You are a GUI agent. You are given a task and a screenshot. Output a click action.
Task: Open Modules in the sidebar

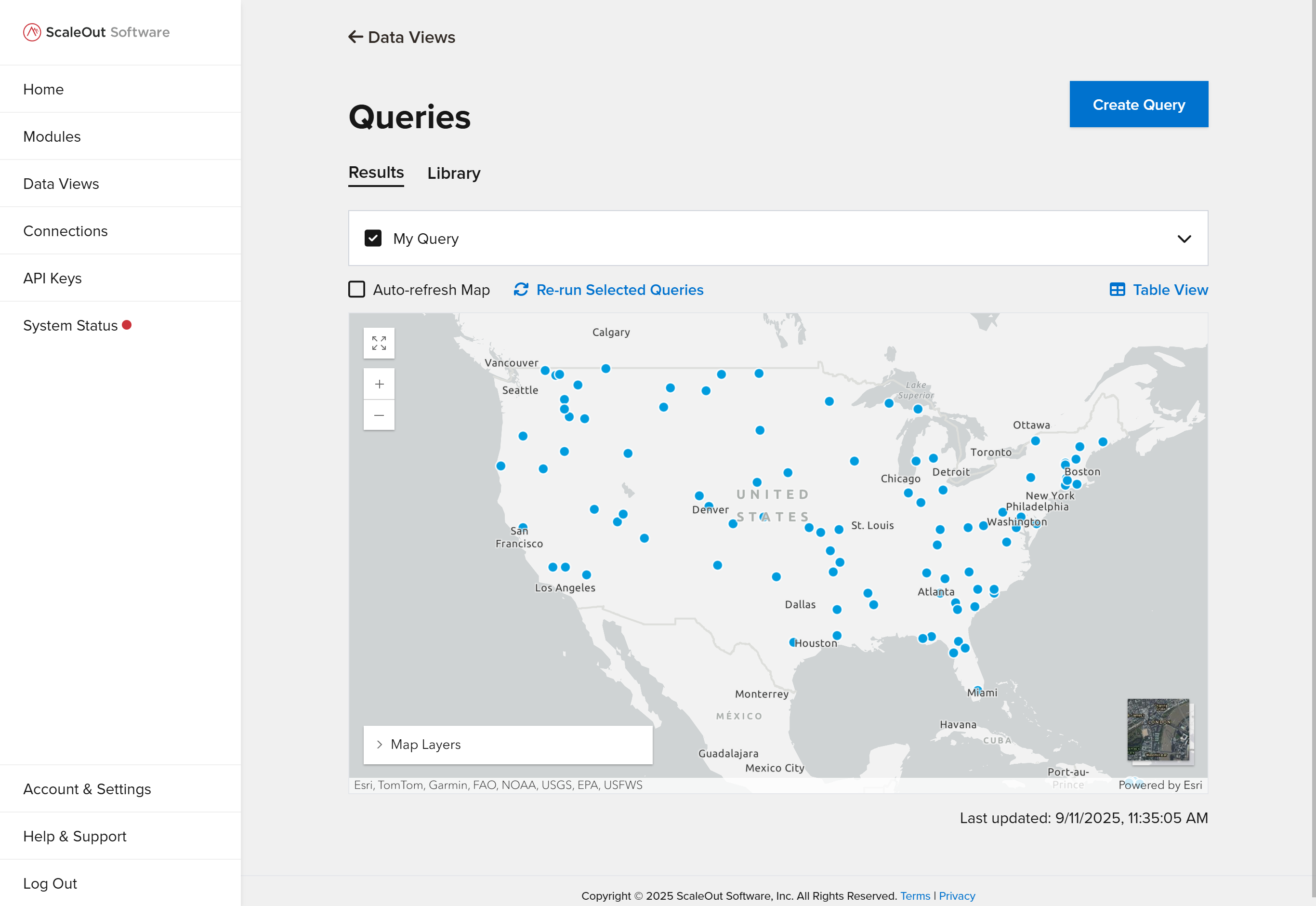pyautogui.click(x=120, y=136)
